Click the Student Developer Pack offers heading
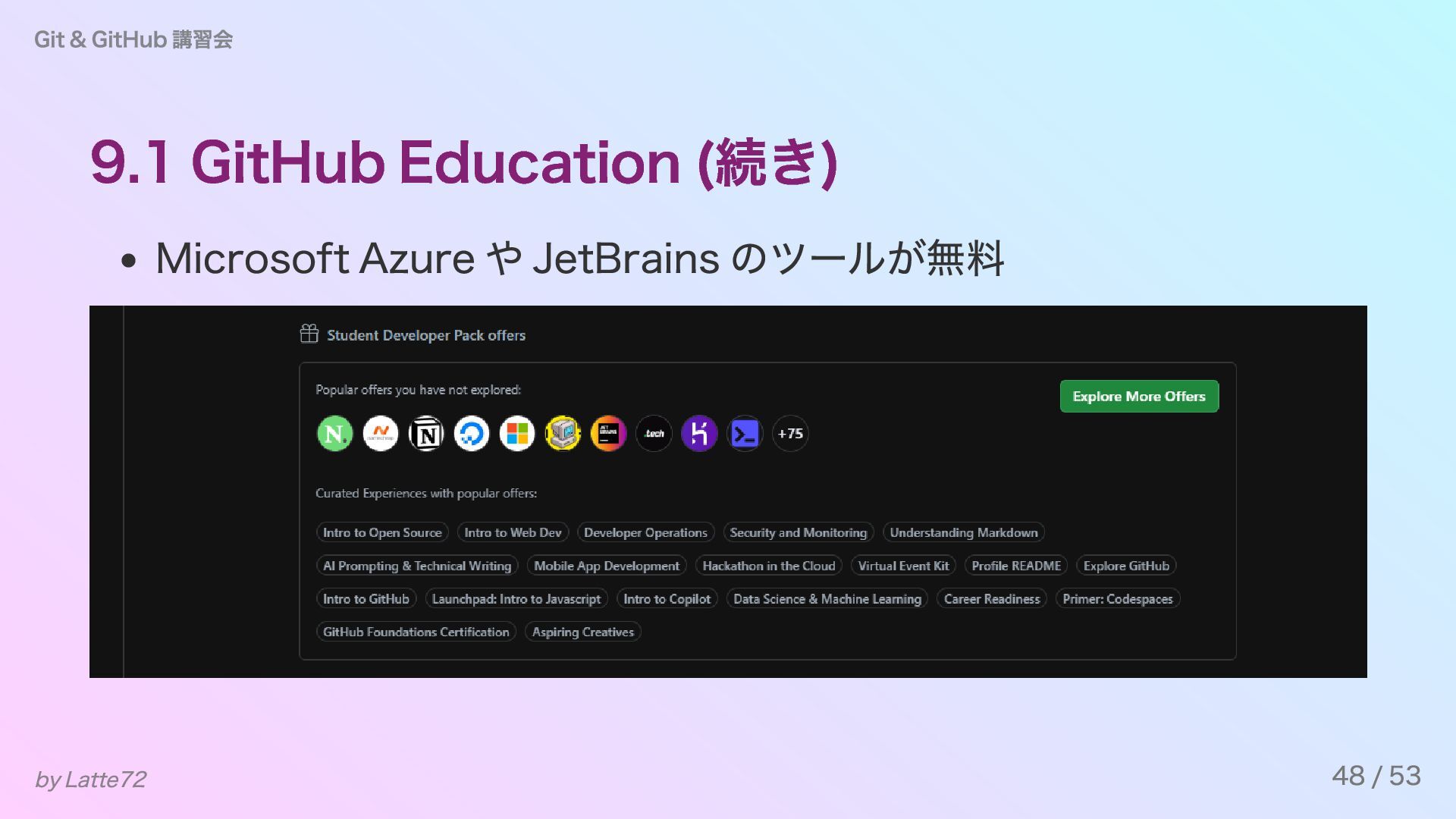This screenshot has height=819, width=1456. click(426, 335)
